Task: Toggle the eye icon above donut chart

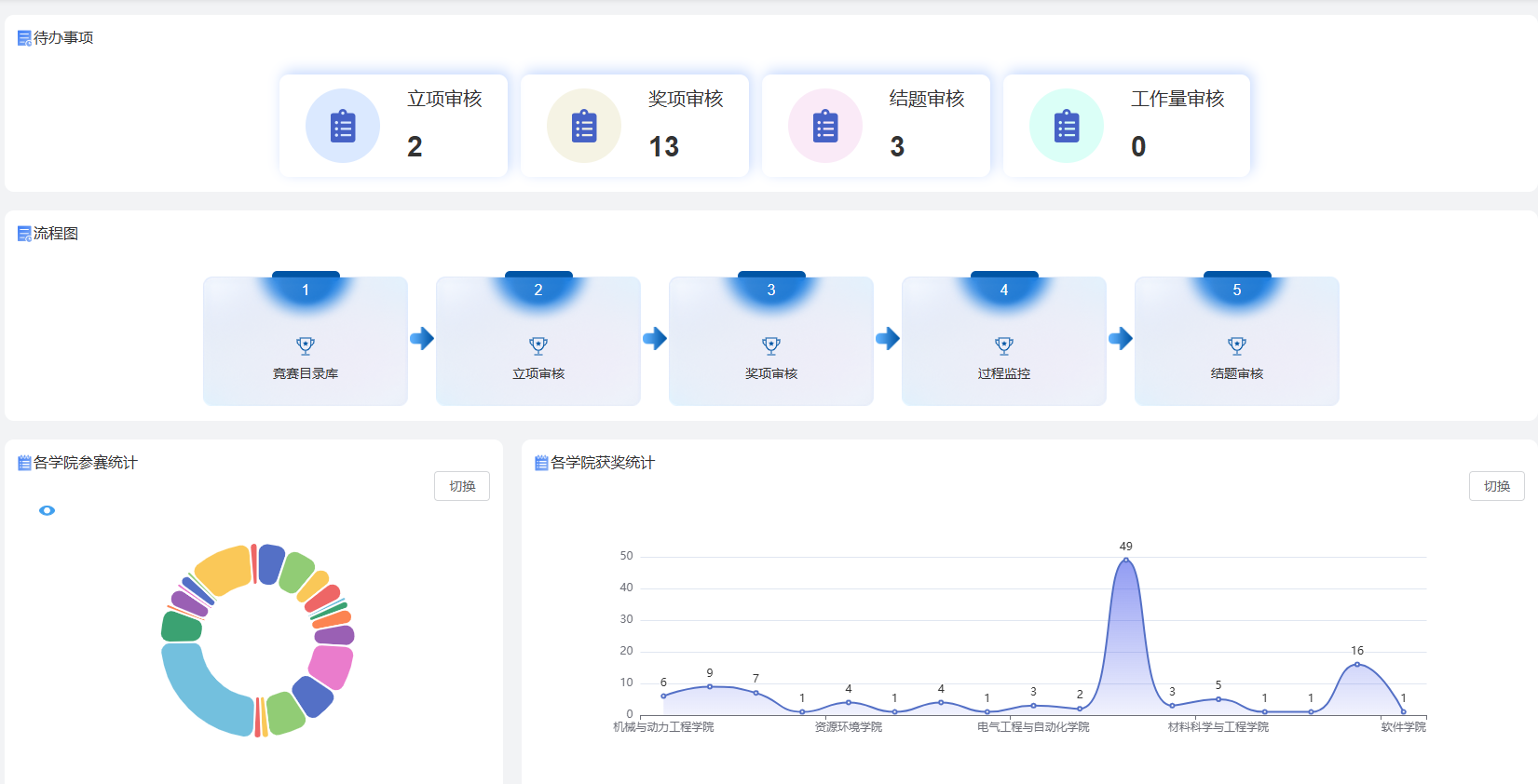Action: click(48, 510)
